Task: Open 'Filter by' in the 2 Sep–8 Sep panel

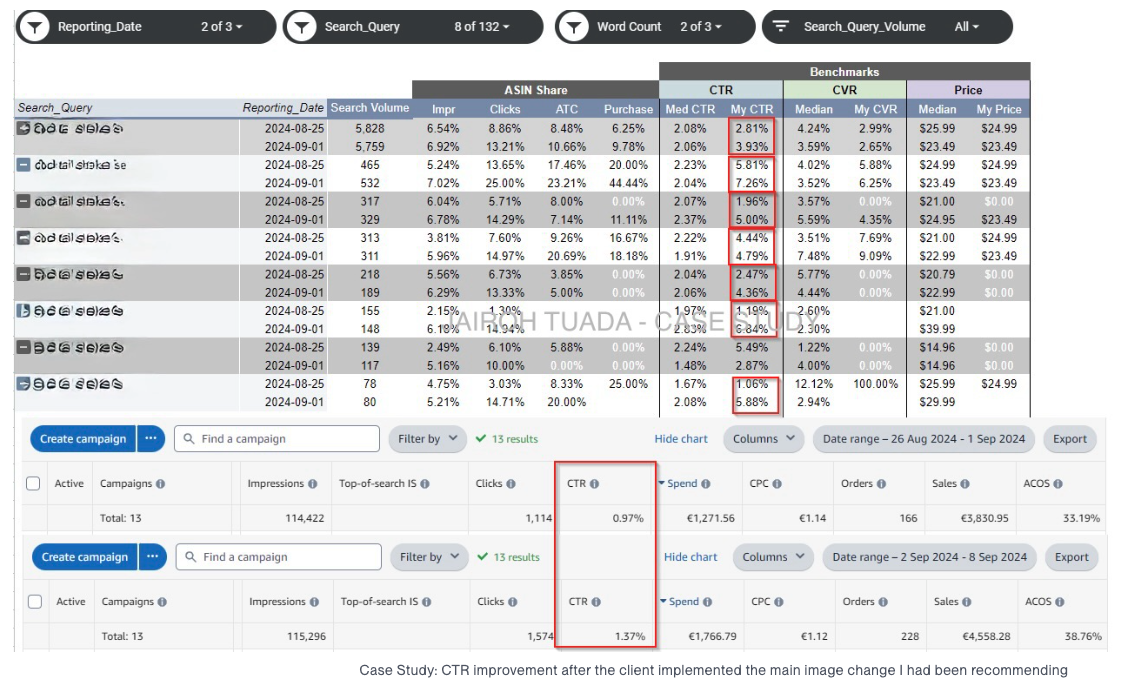Action: [429, 557]
